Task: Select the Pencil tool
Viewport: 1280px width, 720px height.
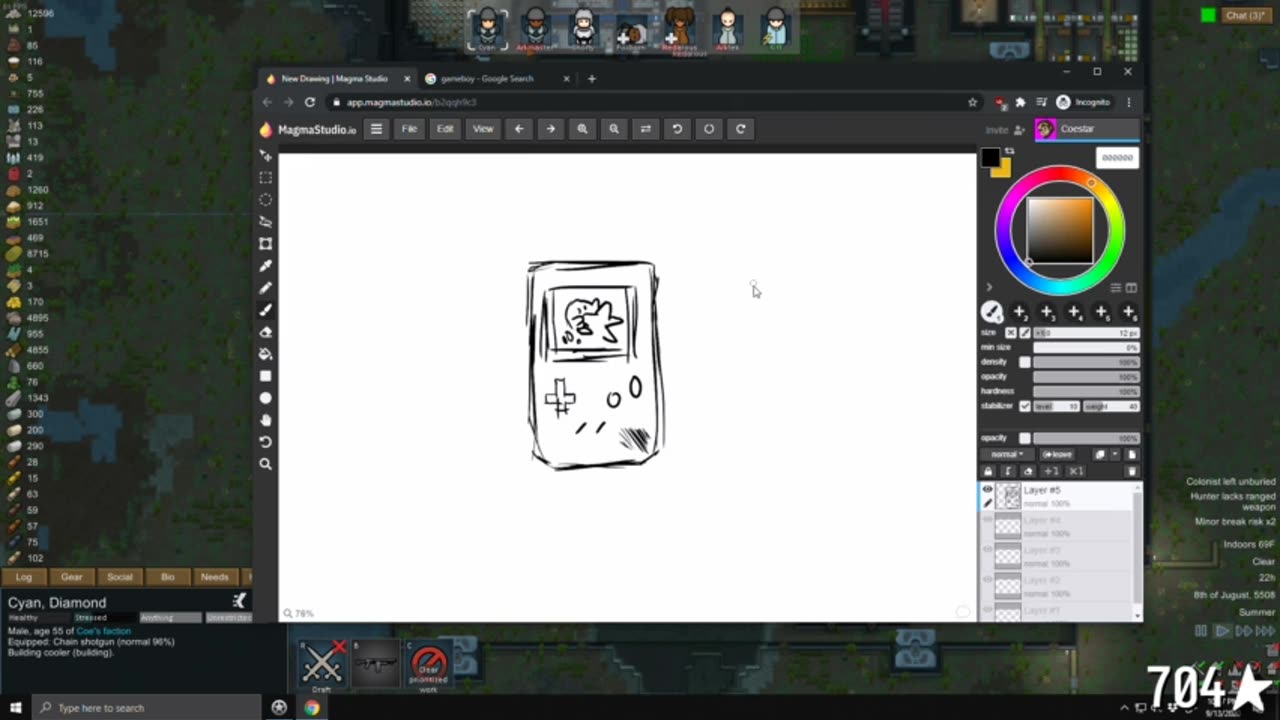Action: (265, 288)
